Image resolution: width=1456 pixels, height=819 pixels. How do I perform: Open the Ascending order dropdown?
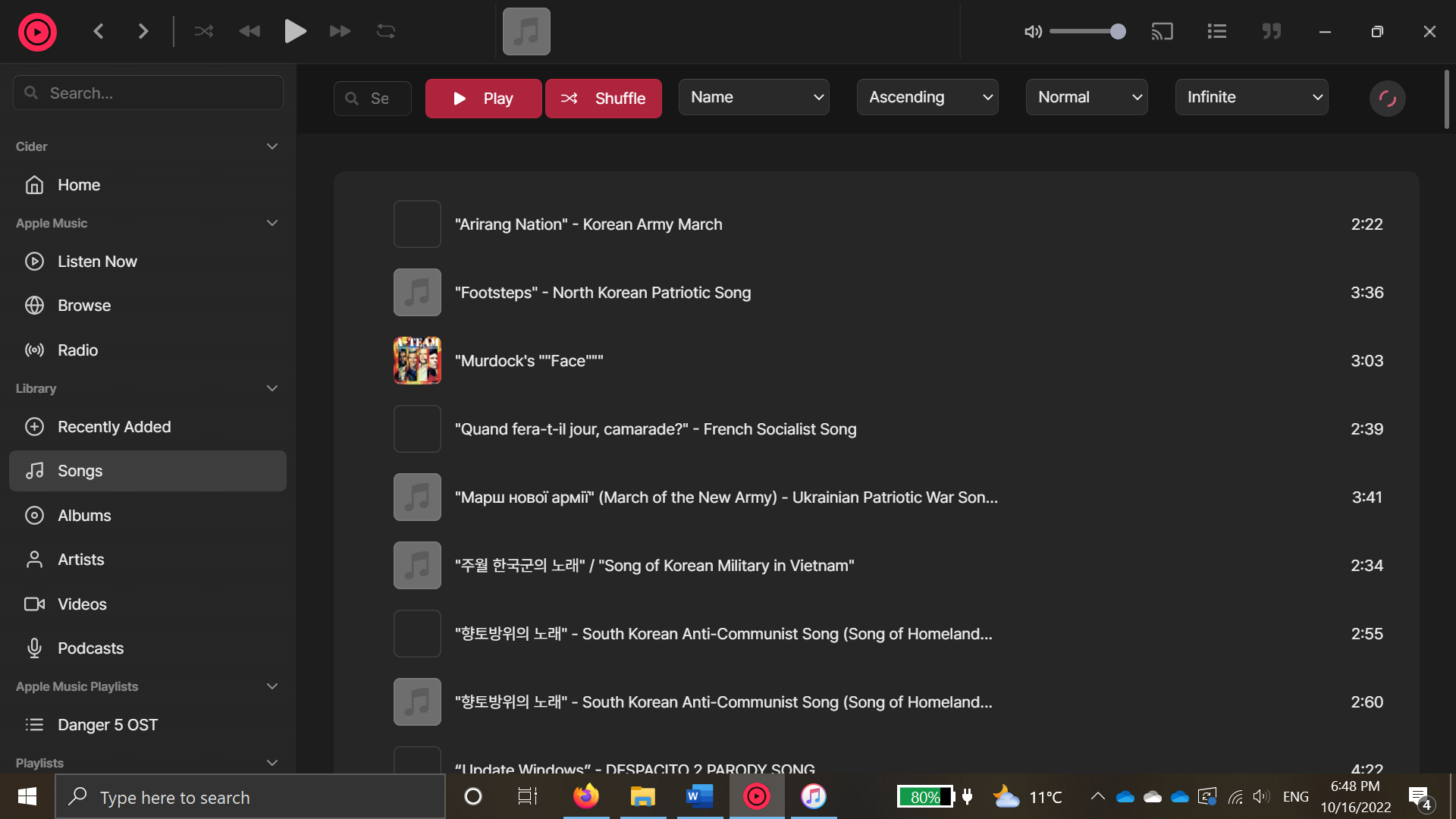tap(927, 97)
